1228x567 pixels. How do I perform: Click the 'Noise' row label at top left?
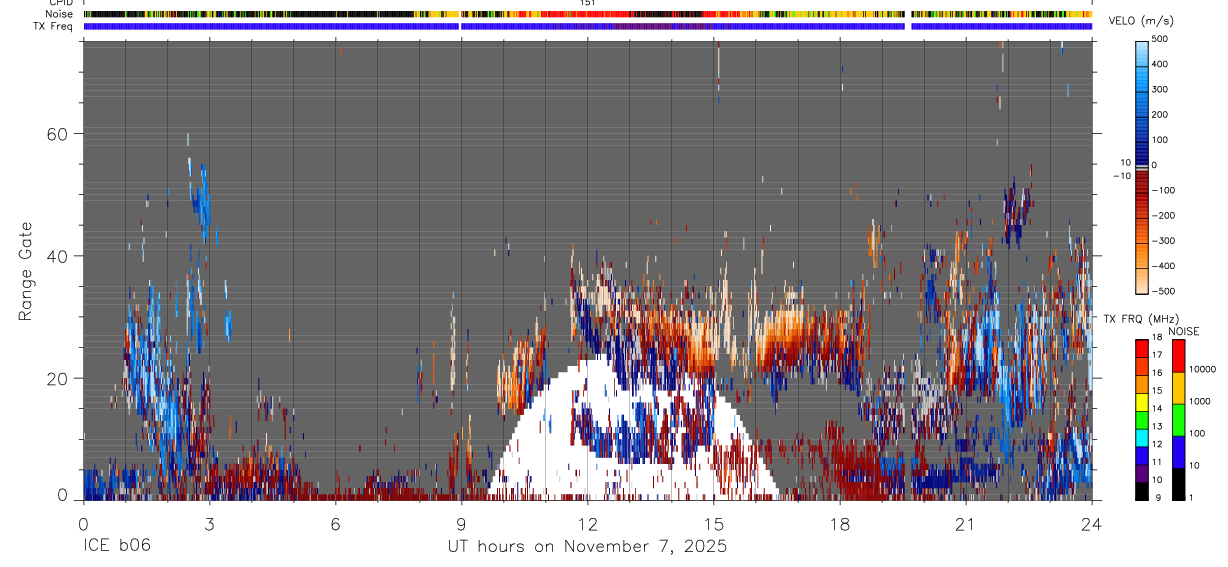(60, 14)
